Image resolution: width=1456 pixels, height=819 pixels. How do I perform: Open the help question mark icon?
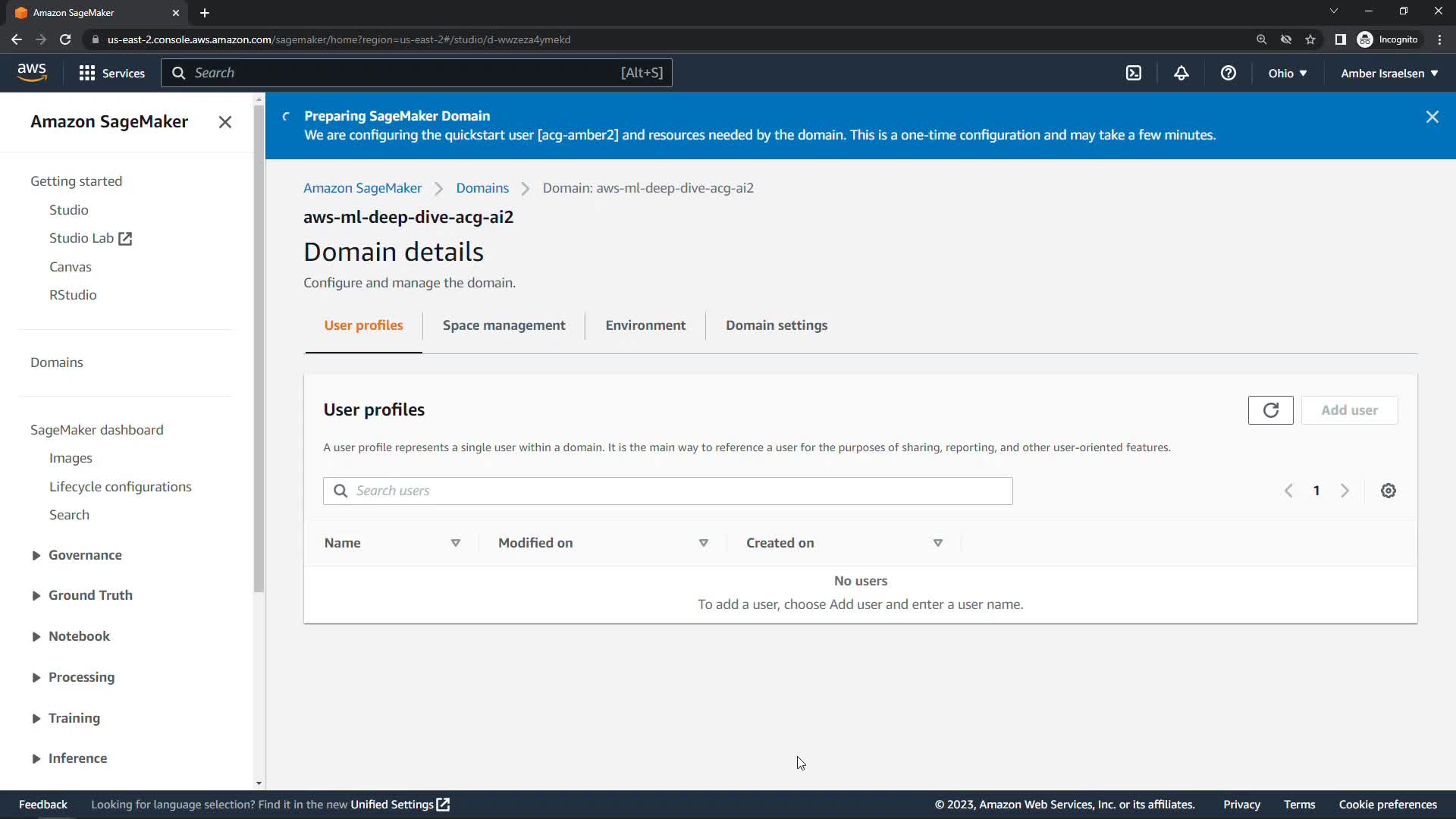coord(1228,74)
